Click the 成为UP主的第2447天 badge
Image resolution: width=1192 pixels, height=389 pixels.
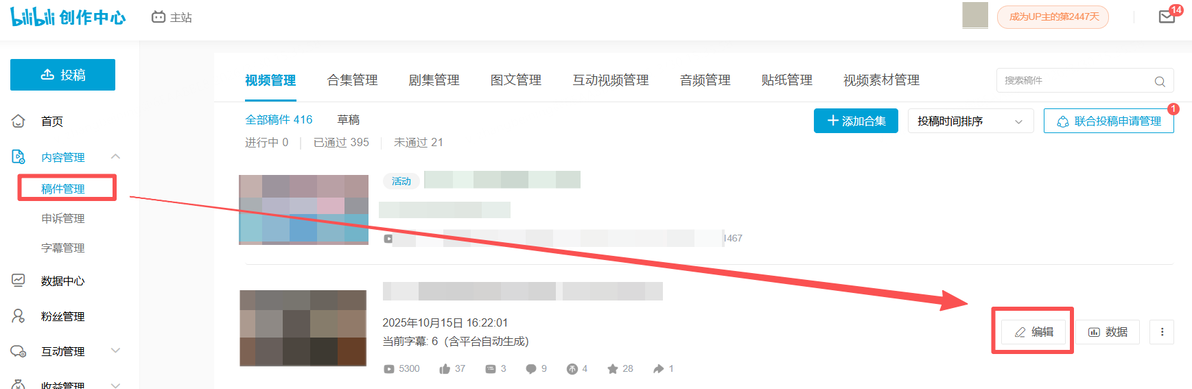coord(1053,17)
